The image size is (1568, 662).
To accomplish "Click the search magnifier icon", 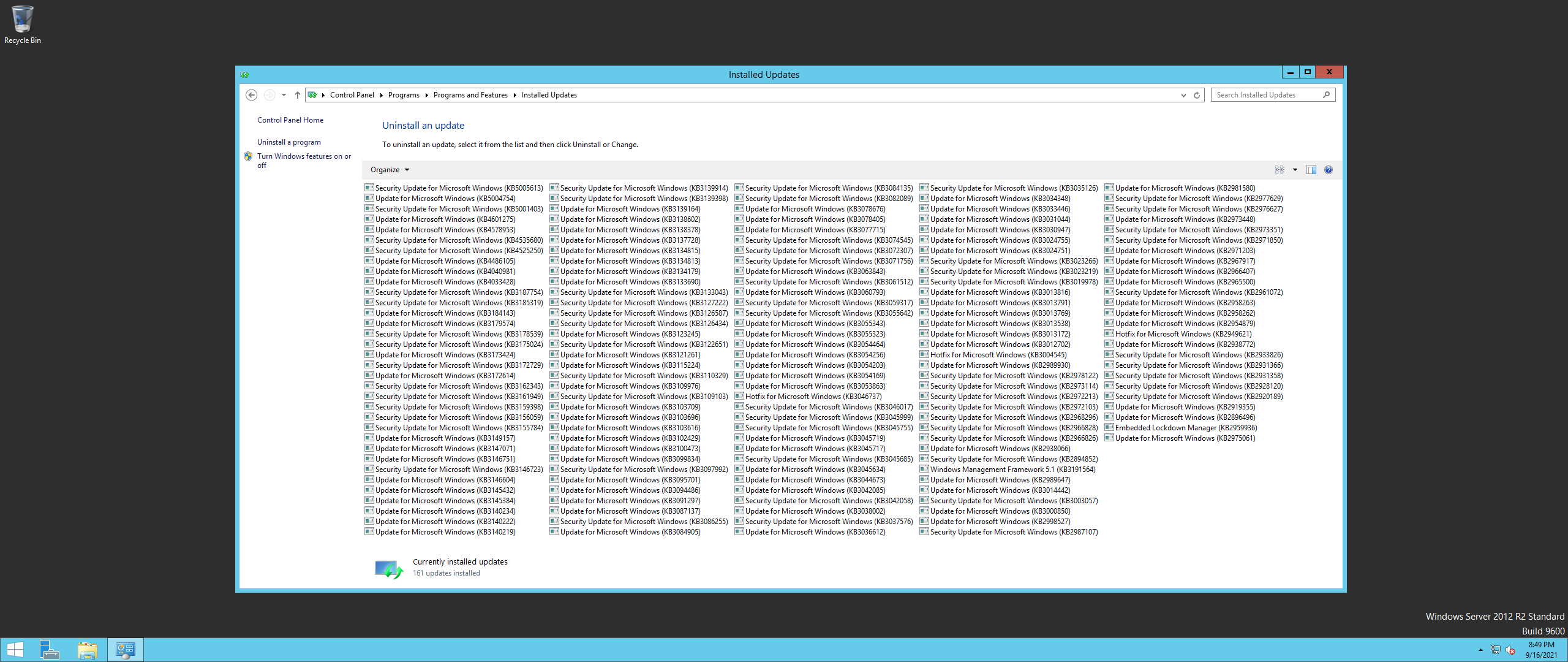I will 1326,95.
